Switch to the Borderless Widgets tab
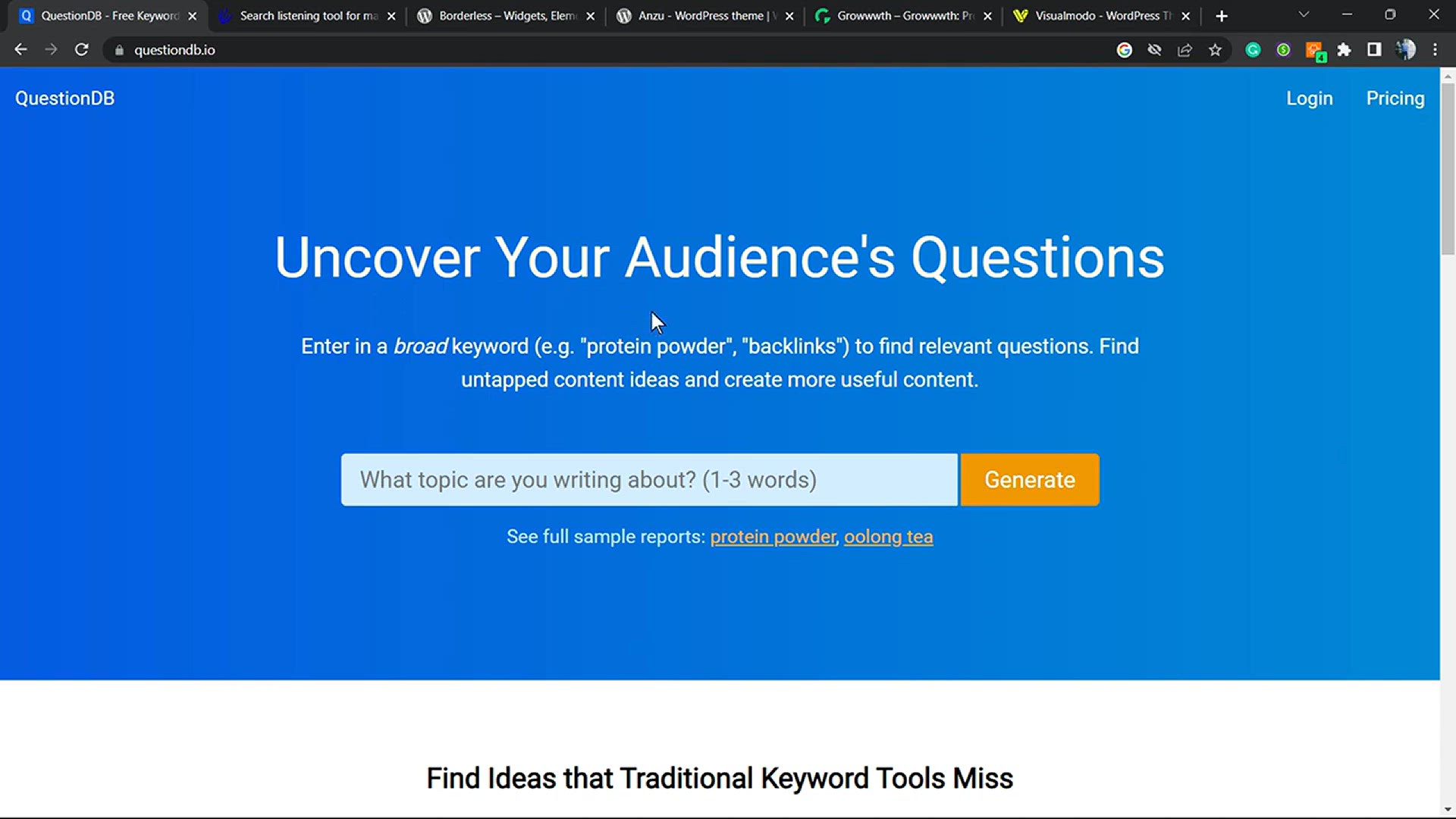Image resolution: width=1456 pixels, height=819 pixels. click(x=507, y=16)
